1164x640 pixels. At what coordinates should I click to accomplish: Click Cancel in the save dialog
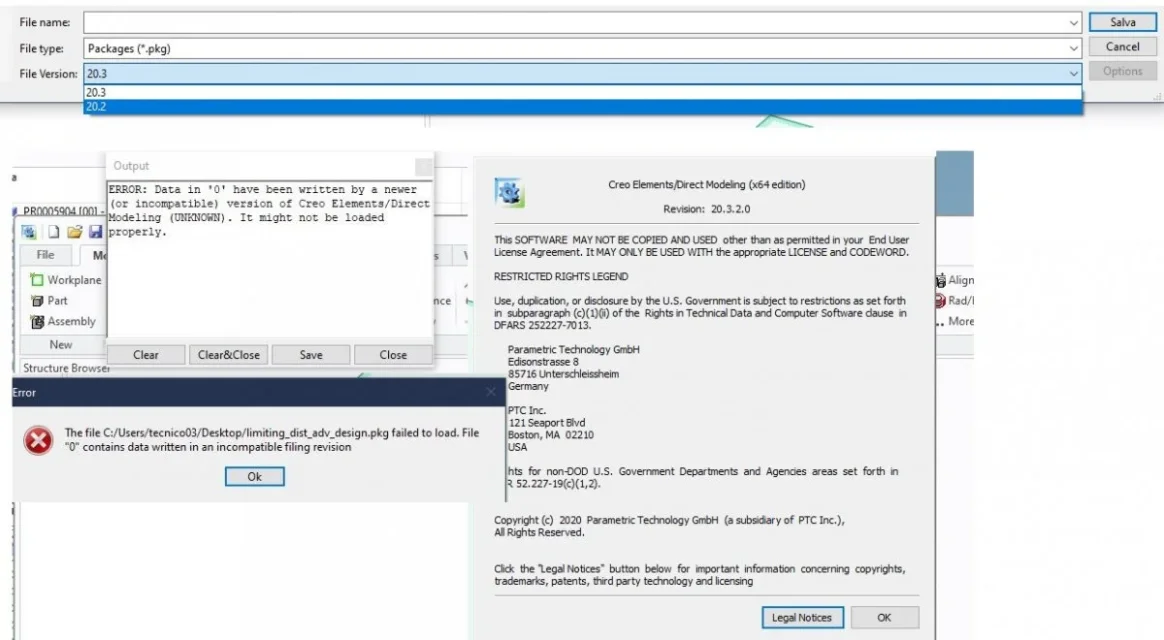(1122, 47)
